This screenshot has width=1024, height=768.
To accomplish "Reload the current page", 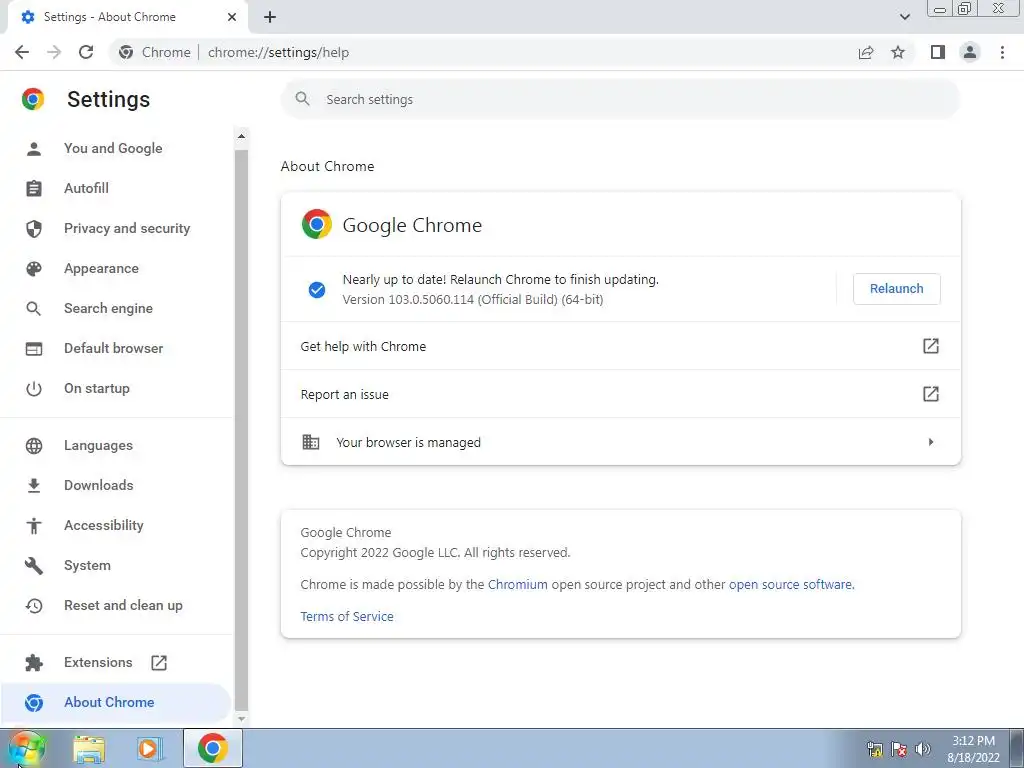I will (x=86, y=52).
